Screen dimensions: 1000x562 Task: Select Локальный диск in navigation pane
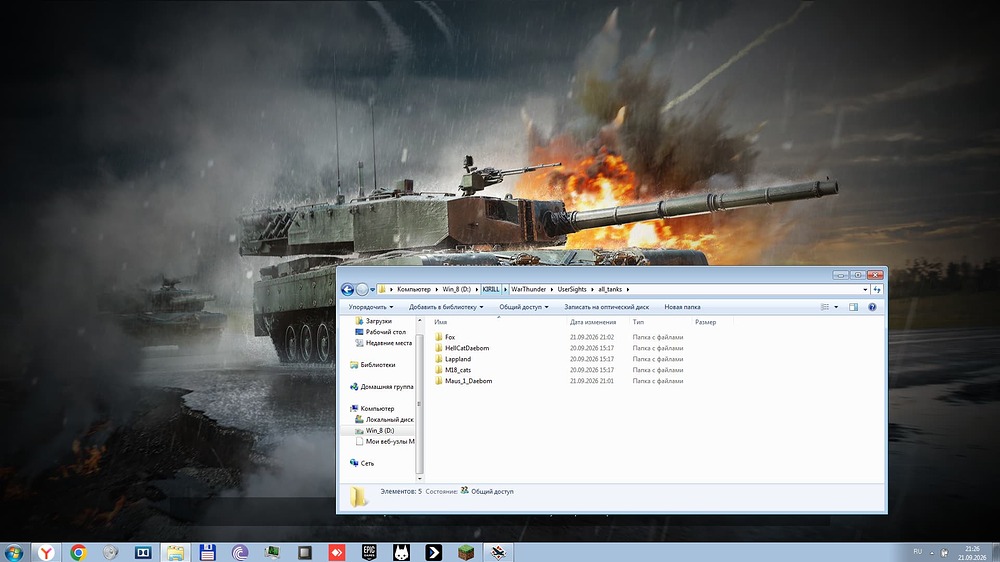click(x=390, y=420)
